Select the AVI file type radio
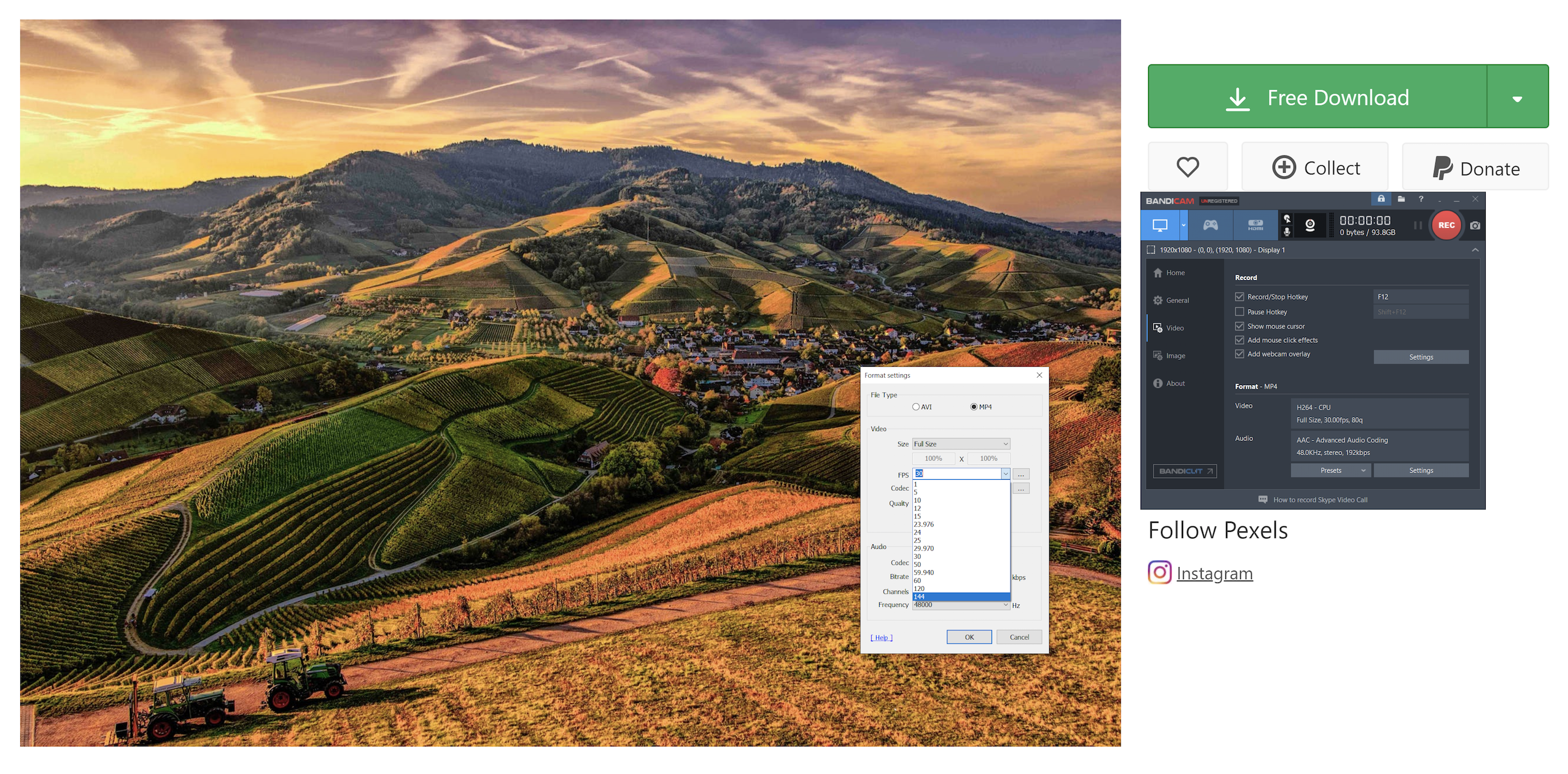The image size is (1568, 774). tap(915, 407)
